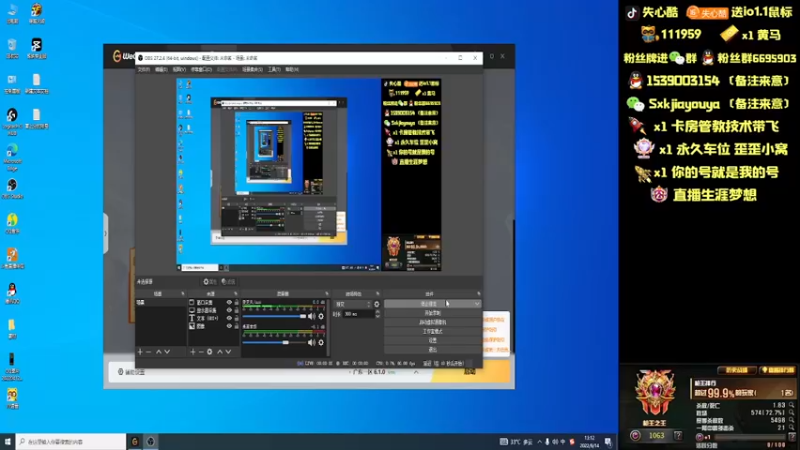The height and width of the screenshot is (450, 800).
Task: Add a new scene with plus icon
Action: tap(140, 352)
